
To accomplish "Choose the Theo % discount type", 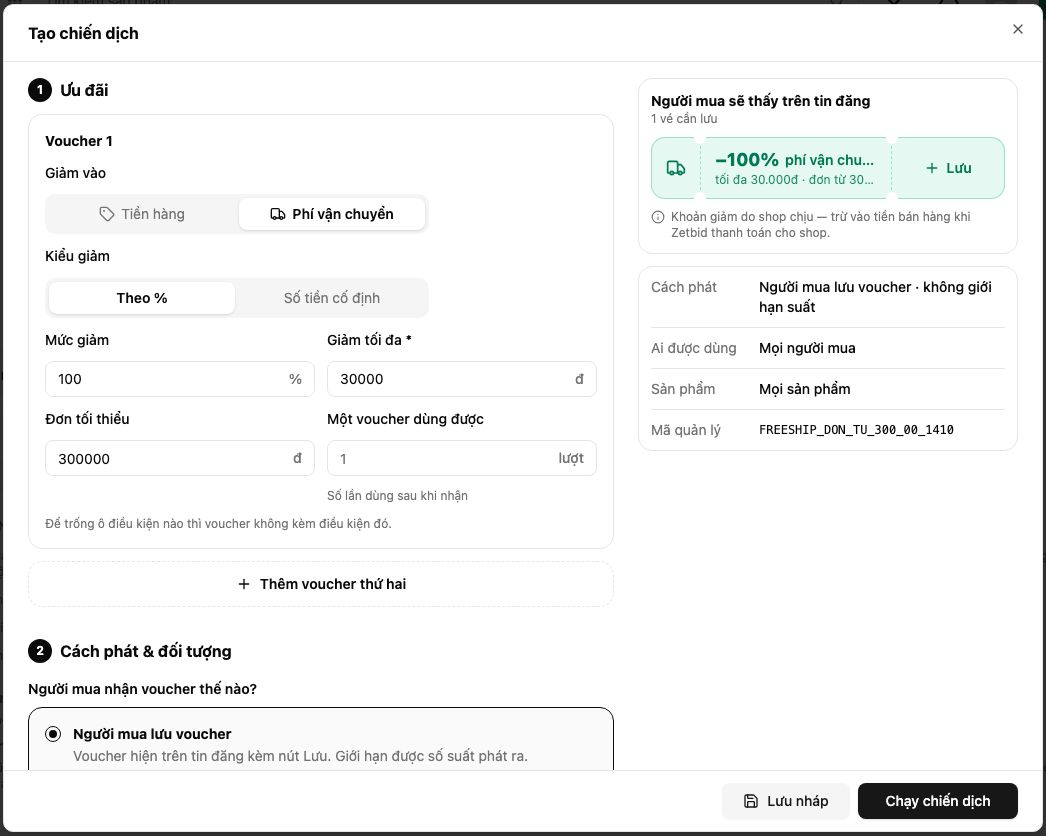I will coord(142,298).
